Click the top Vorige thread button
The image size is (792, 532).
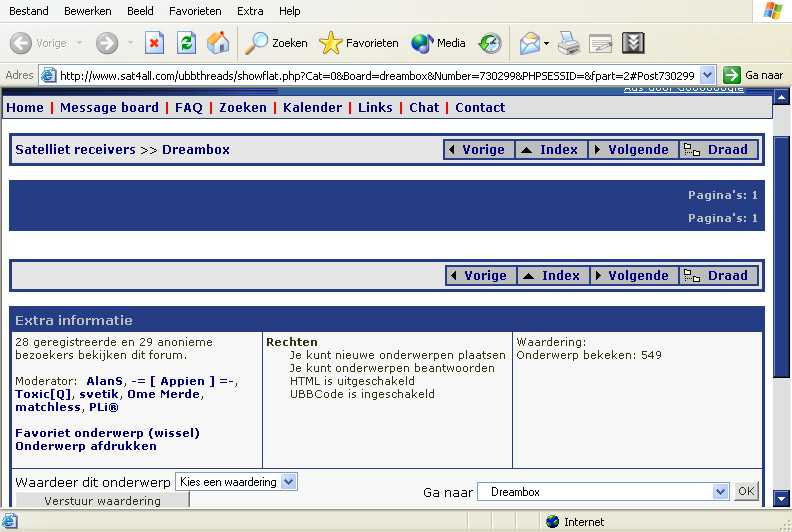[x=479, y=150]
